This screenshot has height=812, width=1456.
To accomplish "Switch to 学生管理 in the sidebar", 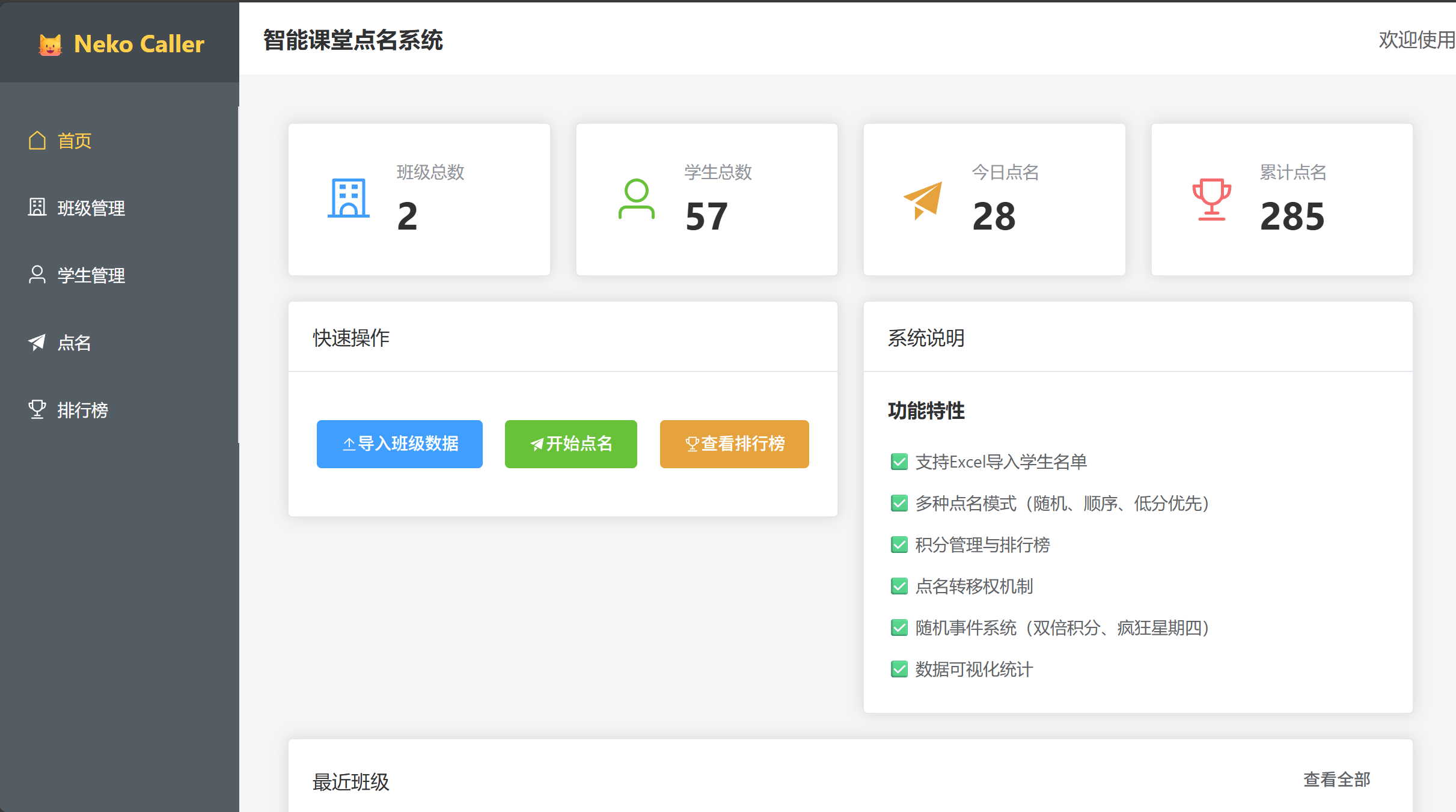I will click(90, 275).
